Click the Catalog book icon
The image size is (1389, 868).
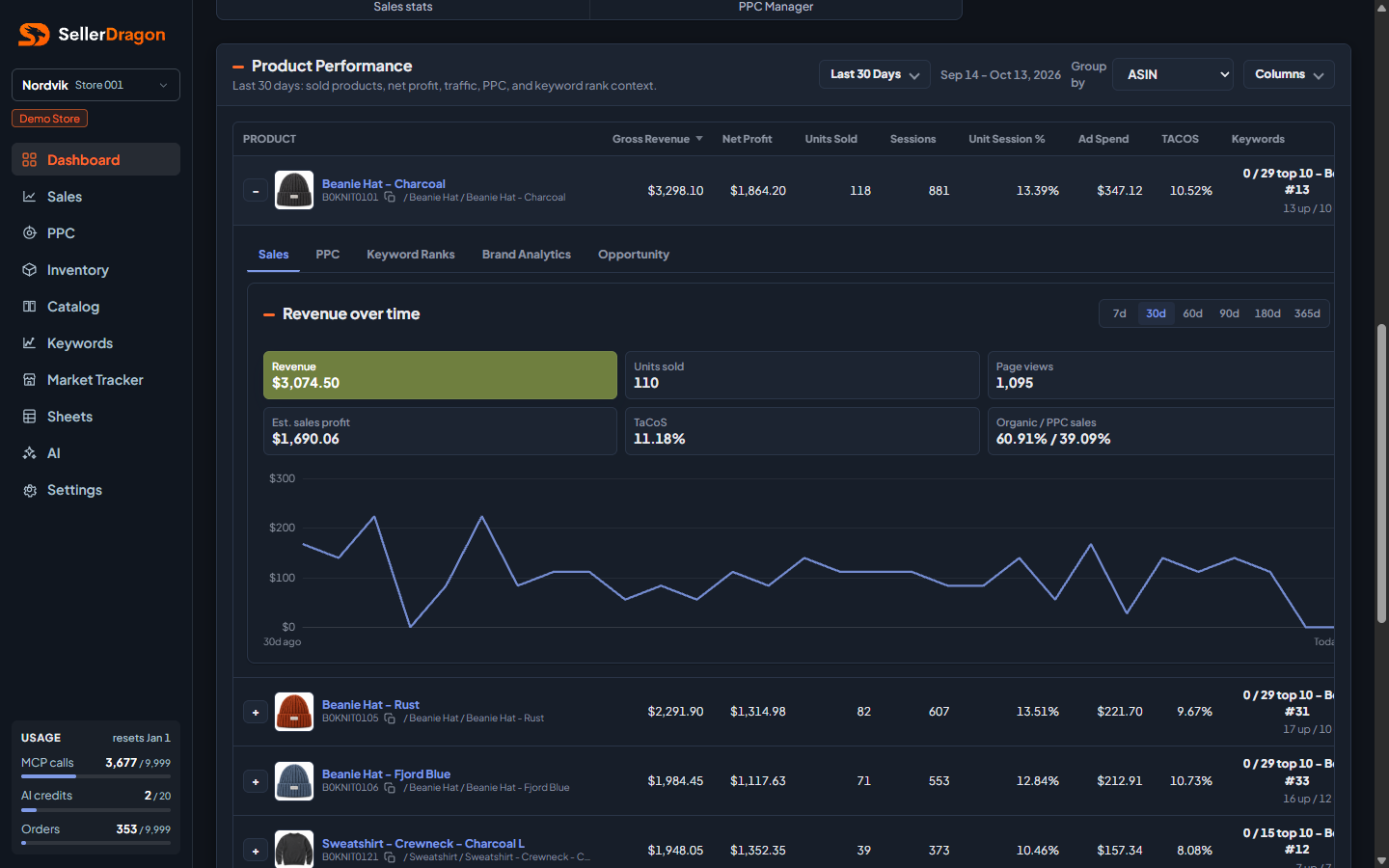tap(29, 307)
